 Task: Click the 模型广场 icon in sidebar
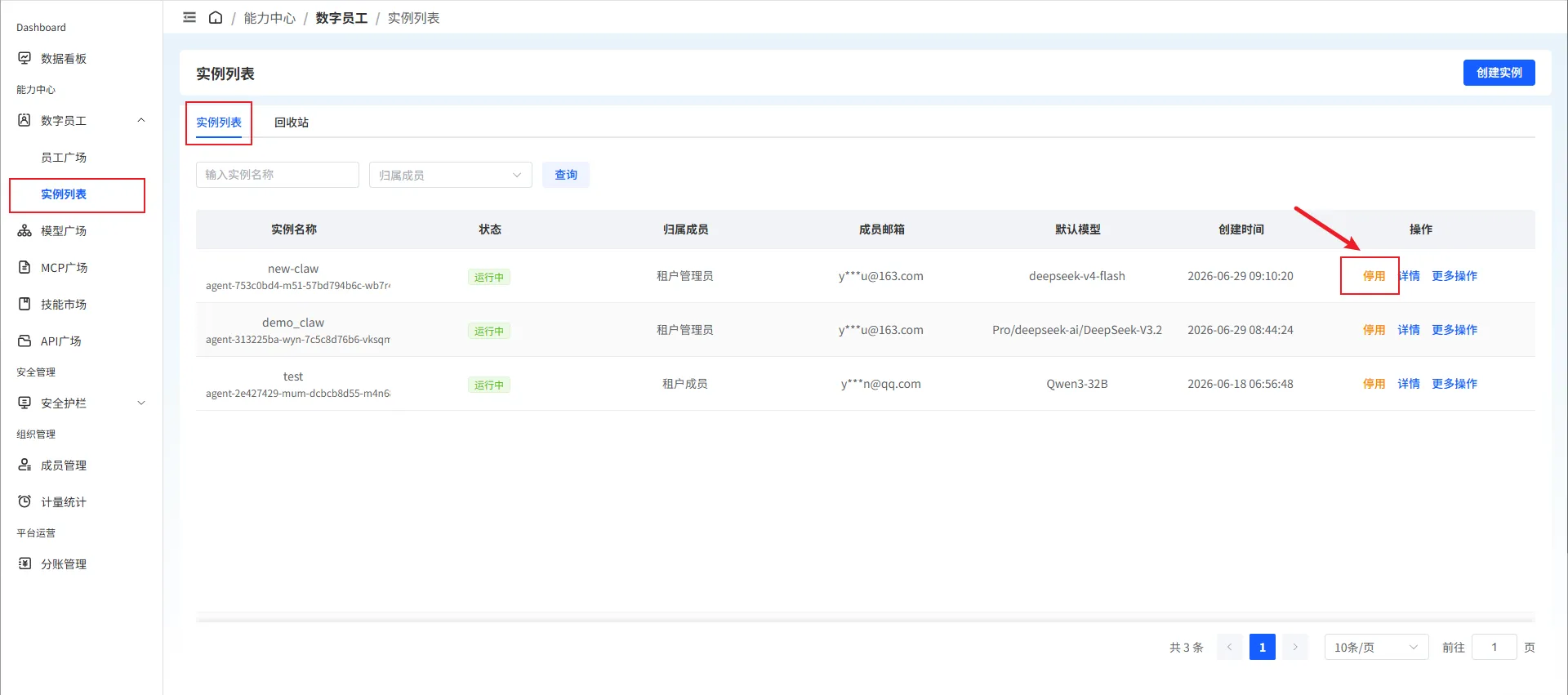(24, 230)
